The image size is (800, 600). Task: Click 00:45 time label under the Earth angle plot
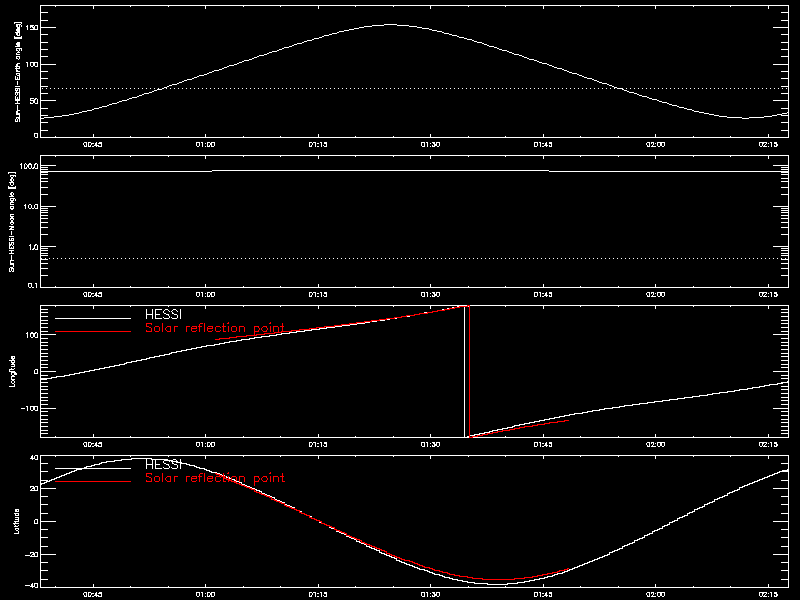[x=93, y=144]
